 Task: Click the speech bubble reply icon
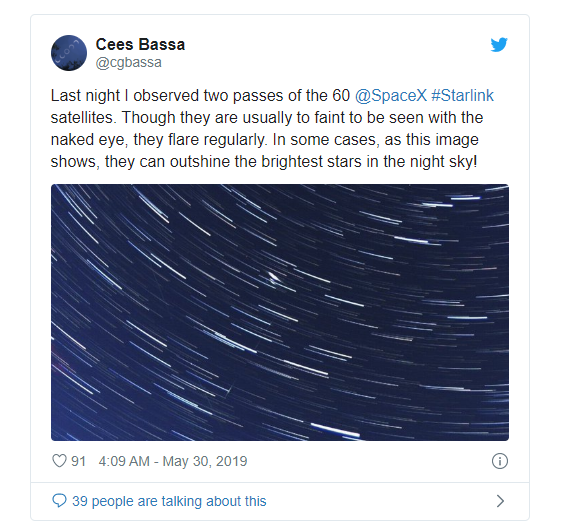[x=59, y=500]
